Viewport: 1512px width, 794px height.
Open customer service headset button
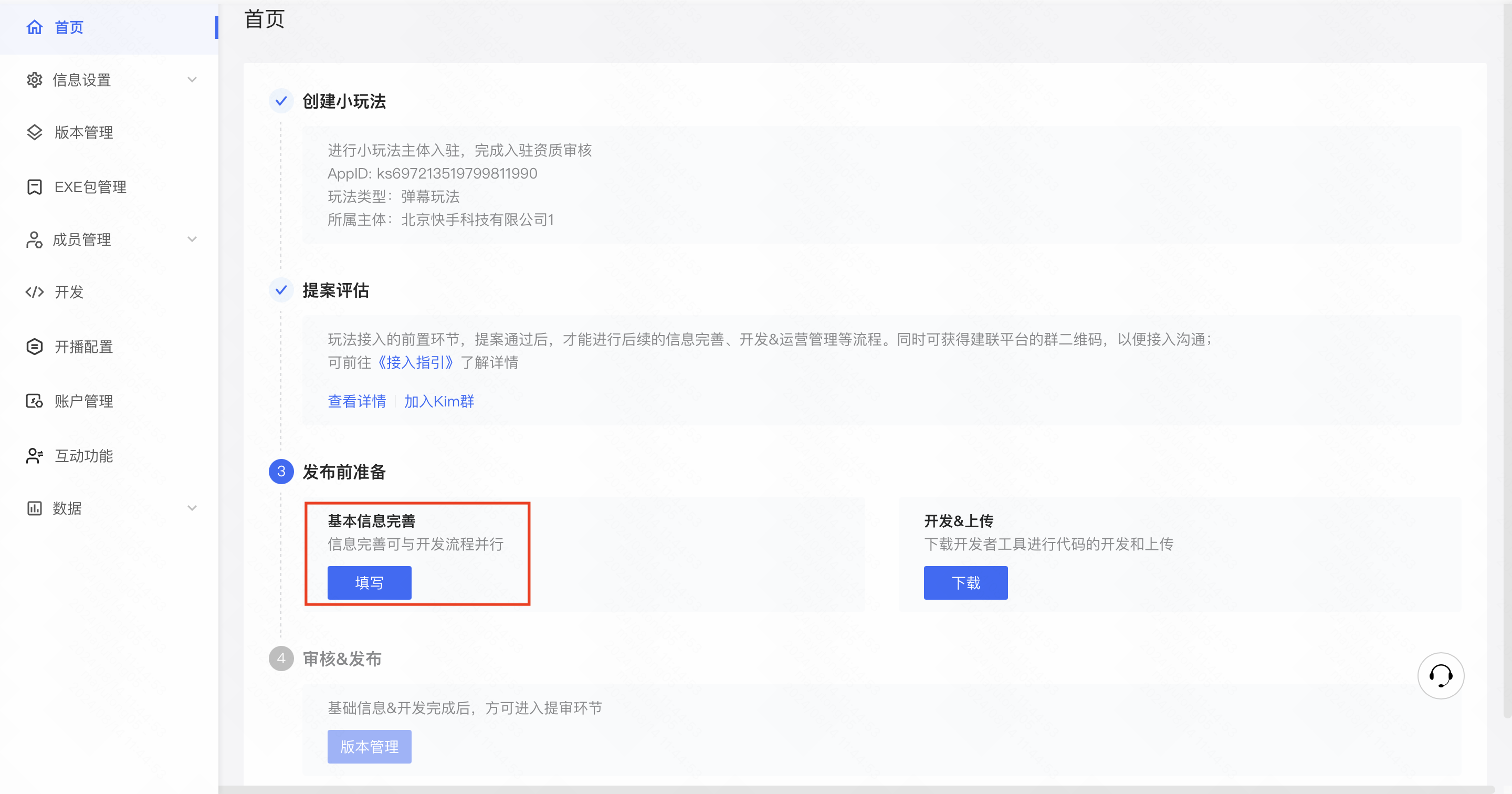(1441, 675)
